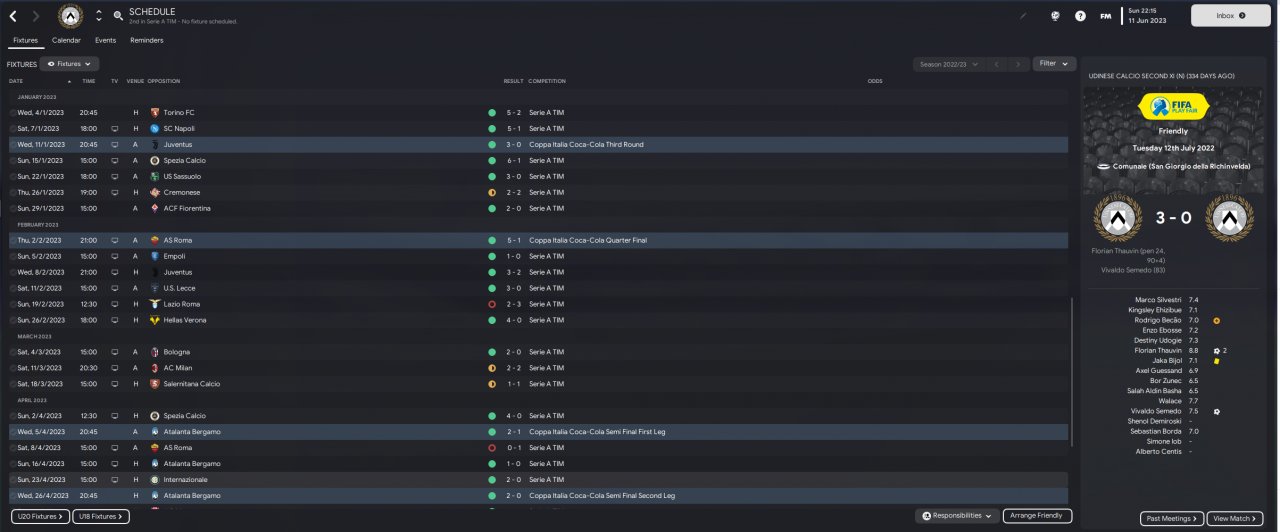Toggle the reminder circle for Torino FC fixture
The height and width of the screenshot is (532, 1280).
click(13, 112)
